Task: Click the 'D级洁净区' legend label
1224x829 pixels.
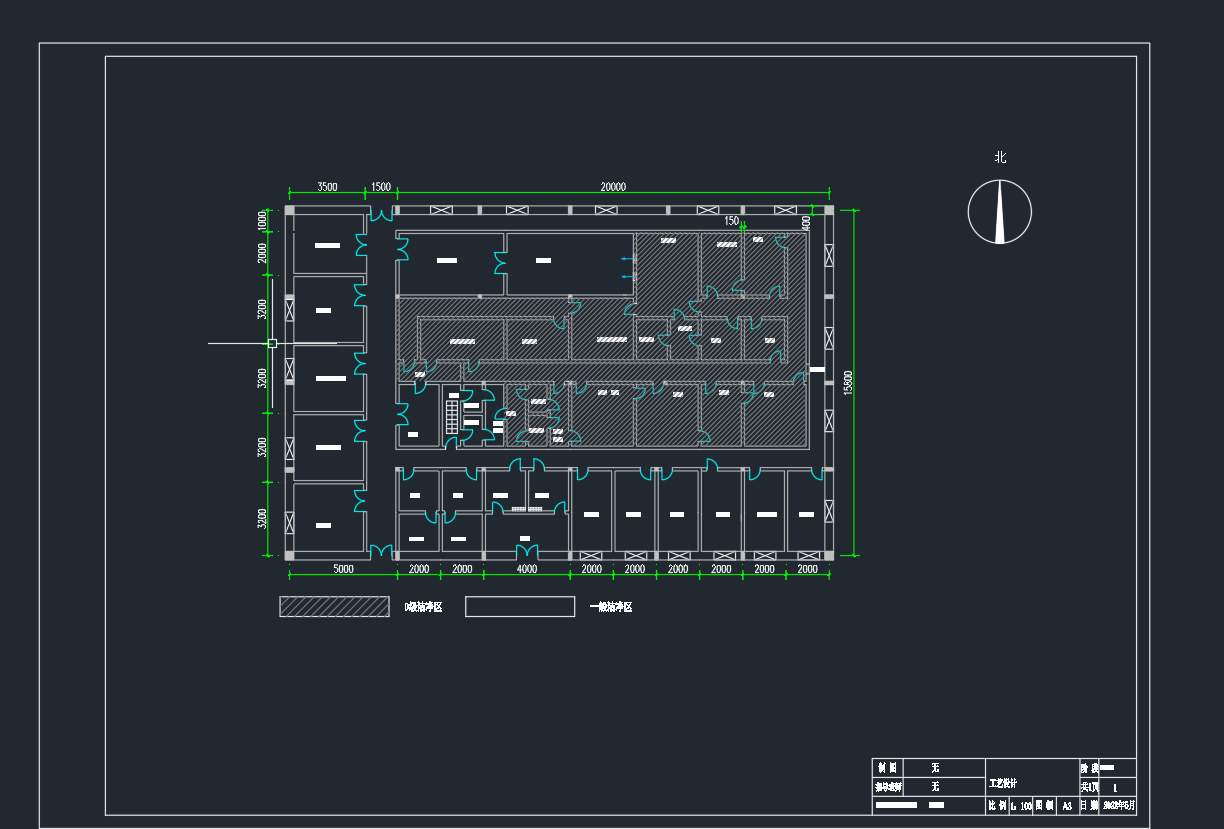Action: click(423, 607)
